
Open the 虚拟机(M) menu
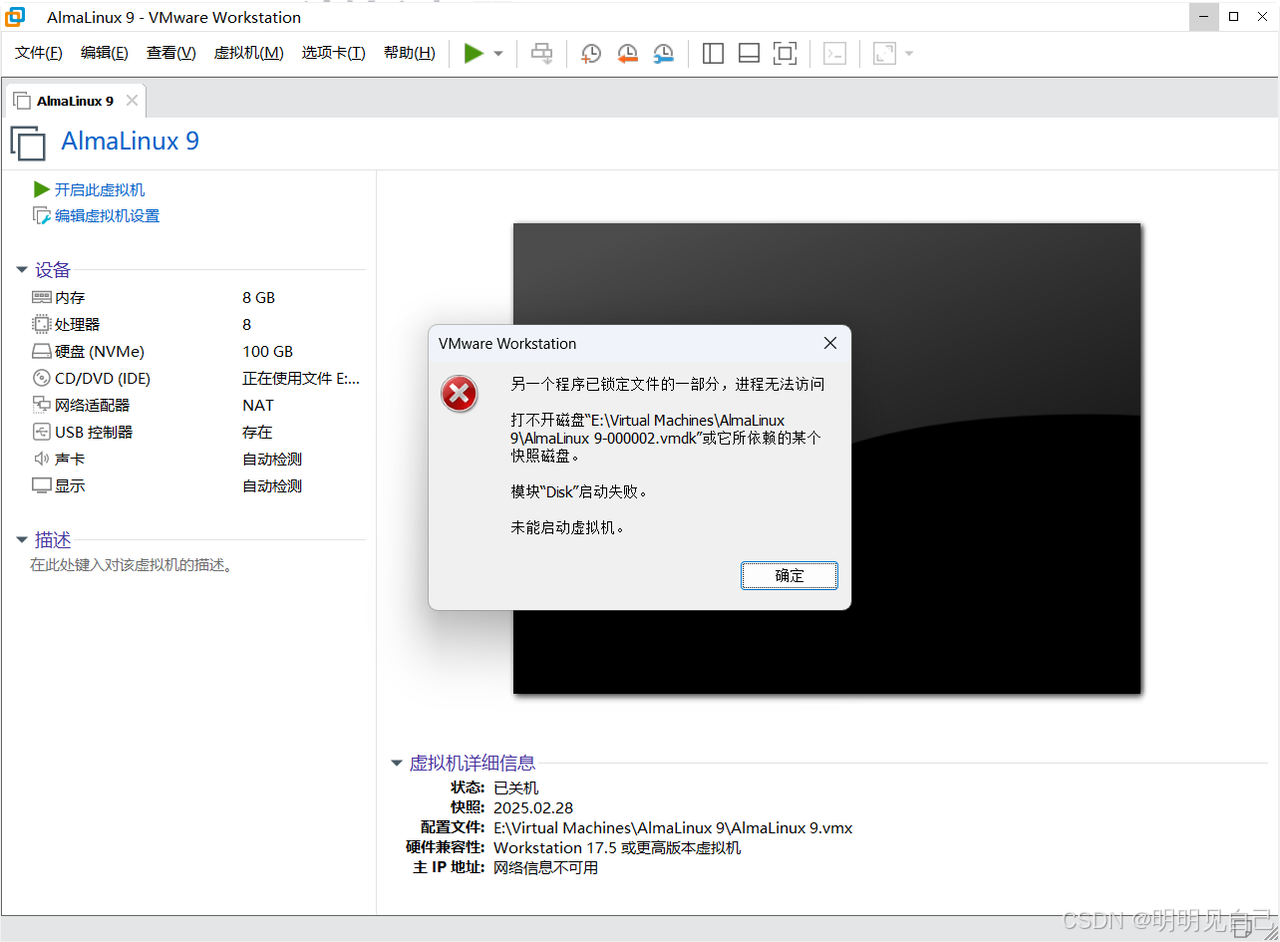[x=249, y=53]
